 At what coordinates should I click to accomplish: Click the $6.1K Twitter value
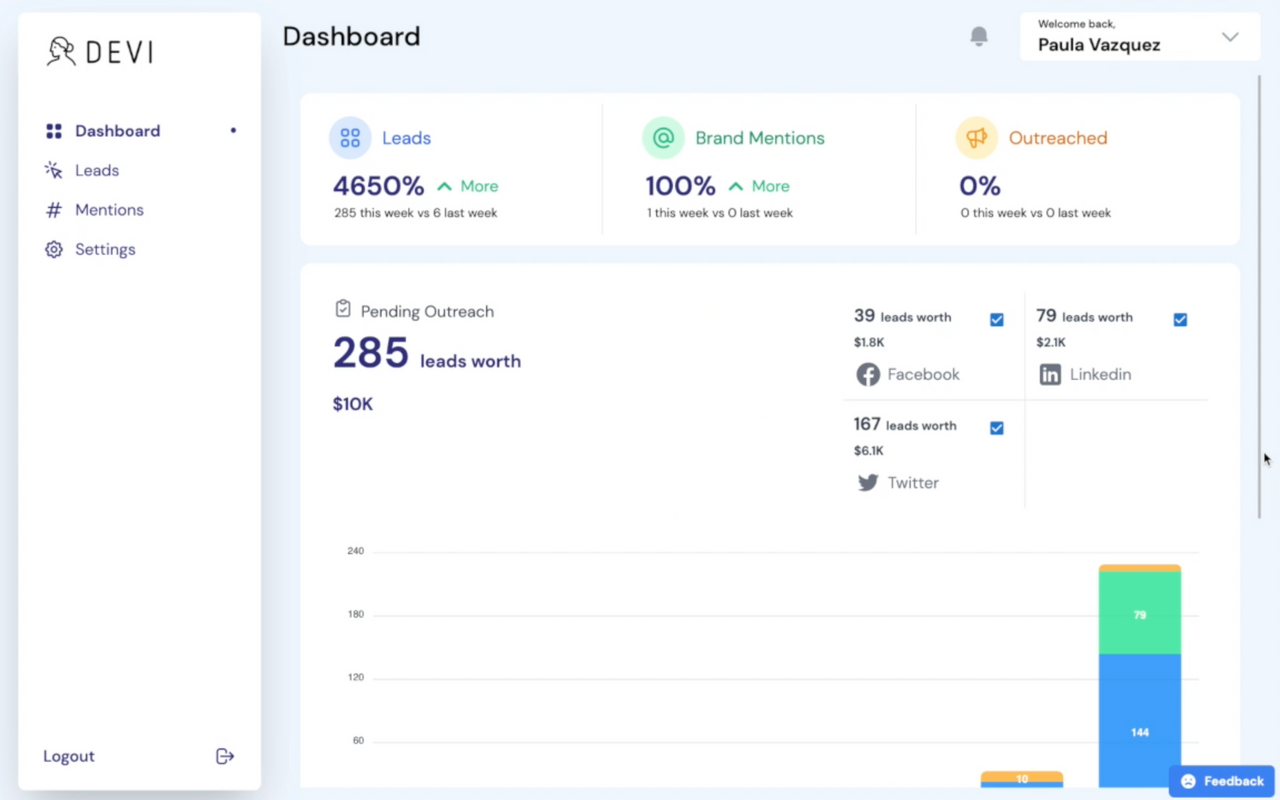point(869,451)
